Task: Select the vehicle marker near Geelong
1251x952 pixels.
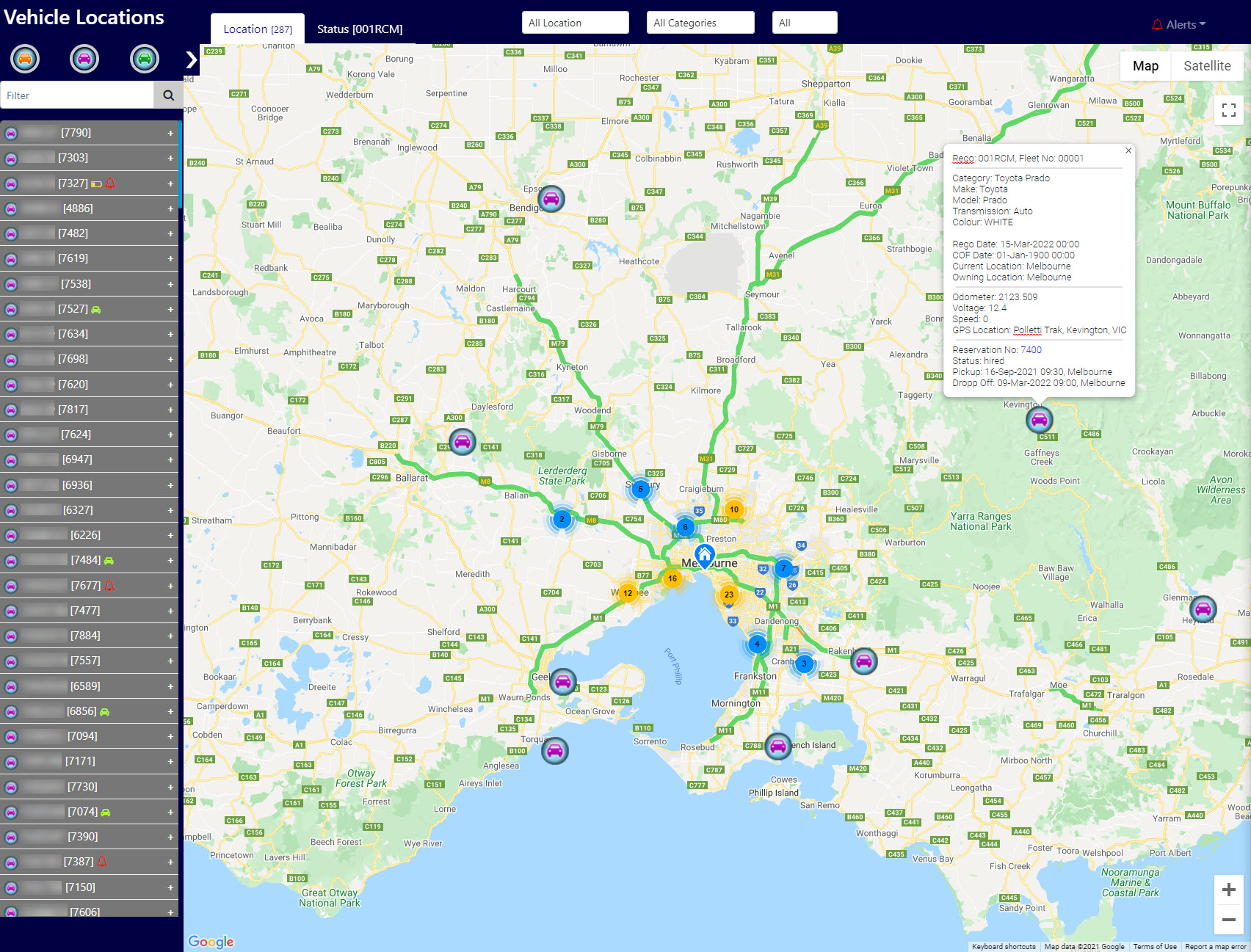Action: [x=562, y=682]
